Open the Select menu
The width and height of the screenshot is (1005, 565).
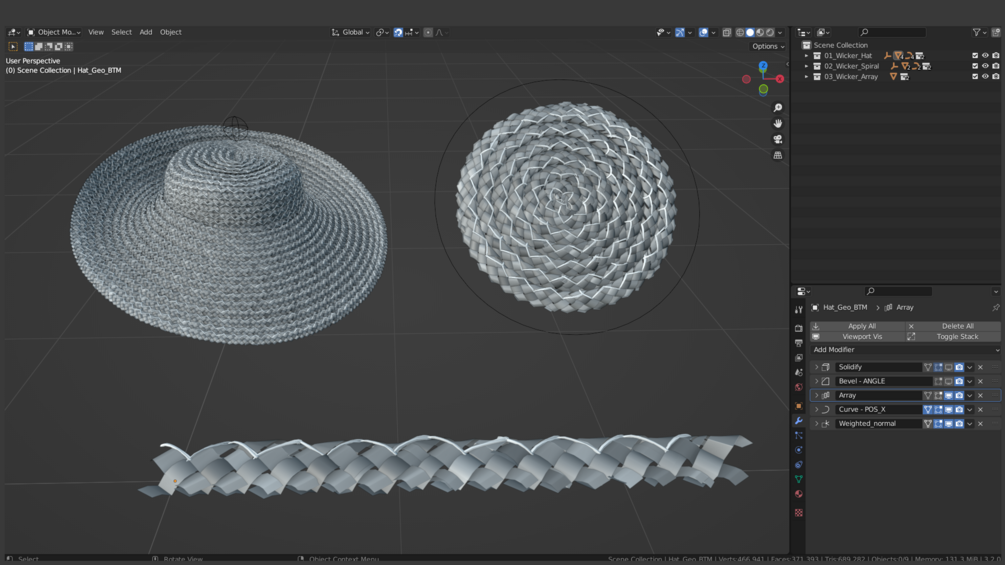click(x=121, y=32)
